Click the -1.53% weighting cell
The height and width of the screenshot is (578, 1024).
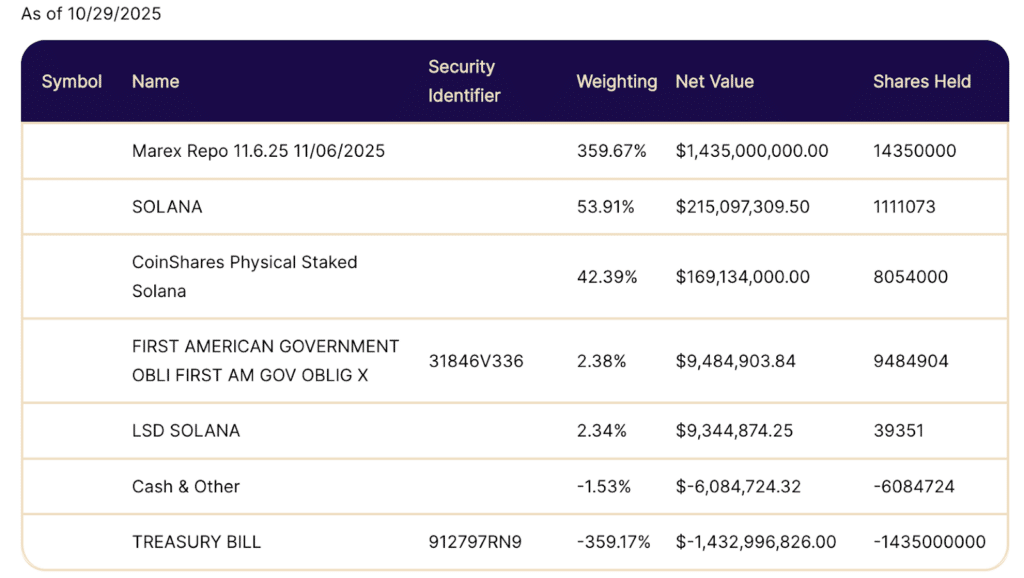tap(603, 487)
